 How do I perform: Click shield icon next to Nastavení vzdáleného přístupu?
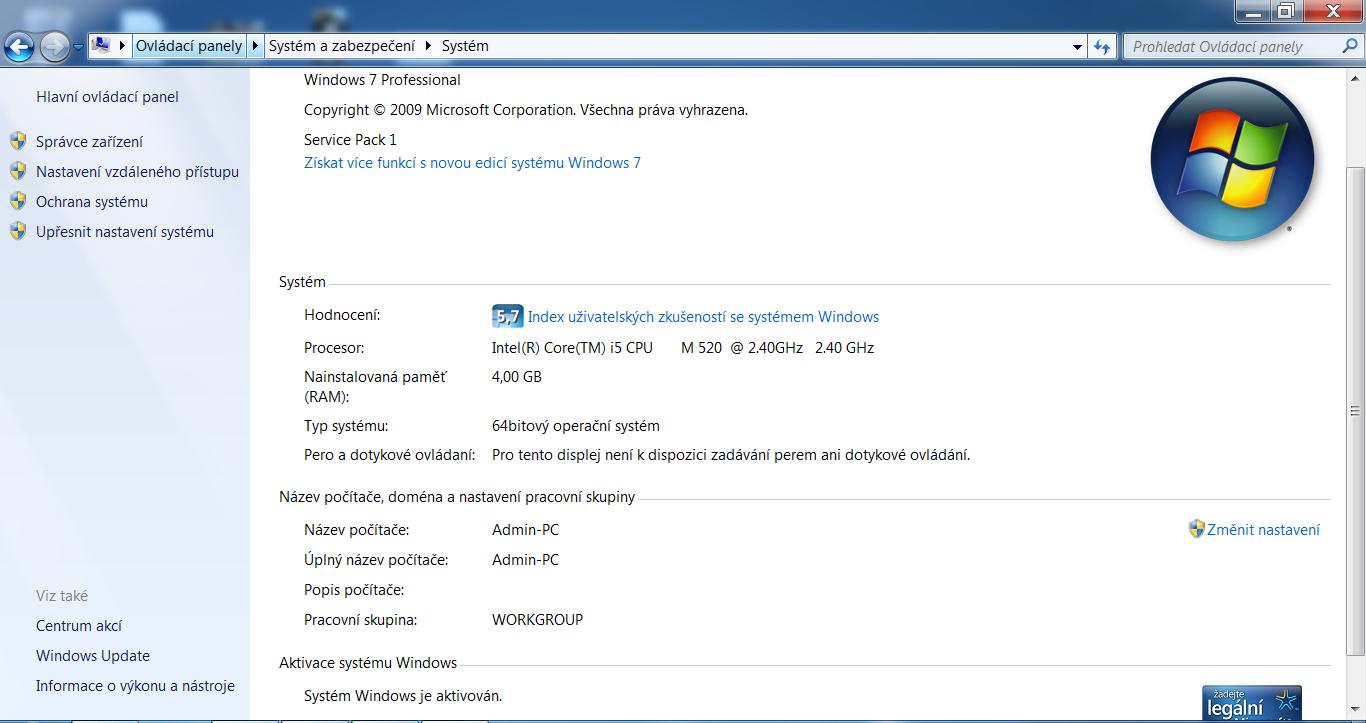[18, 171]
